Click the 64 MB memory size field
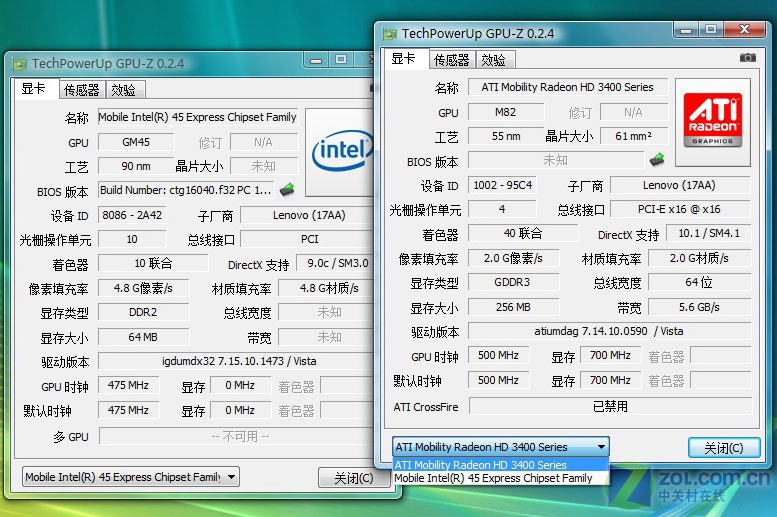This screenshot has height=517, width=777. tap(143, 337)
